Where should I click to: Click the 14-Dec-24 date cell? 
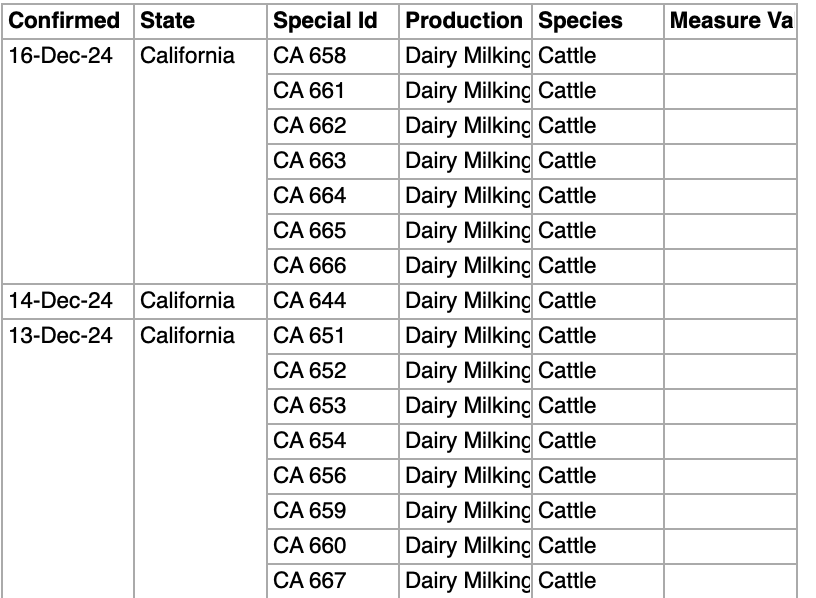click(61, 301)
